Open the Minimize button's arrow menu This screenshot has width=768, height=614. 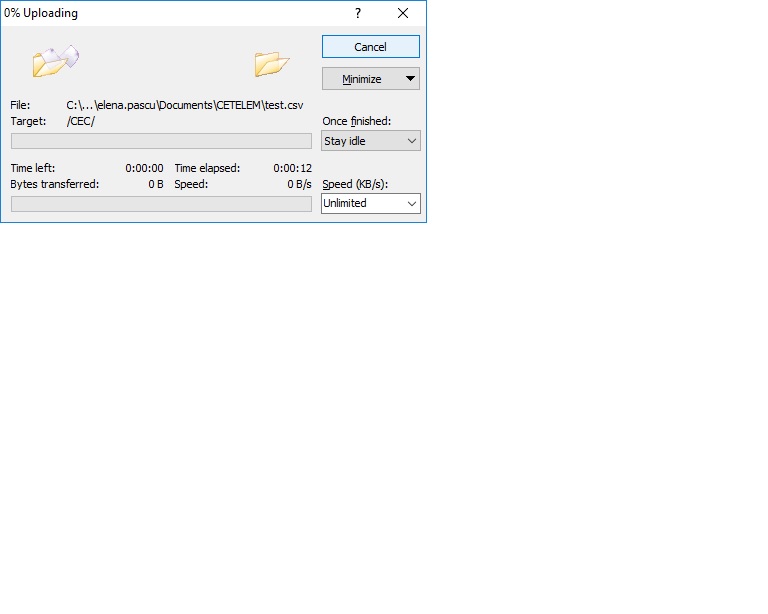pyautogui.click(x=409, y=79)
